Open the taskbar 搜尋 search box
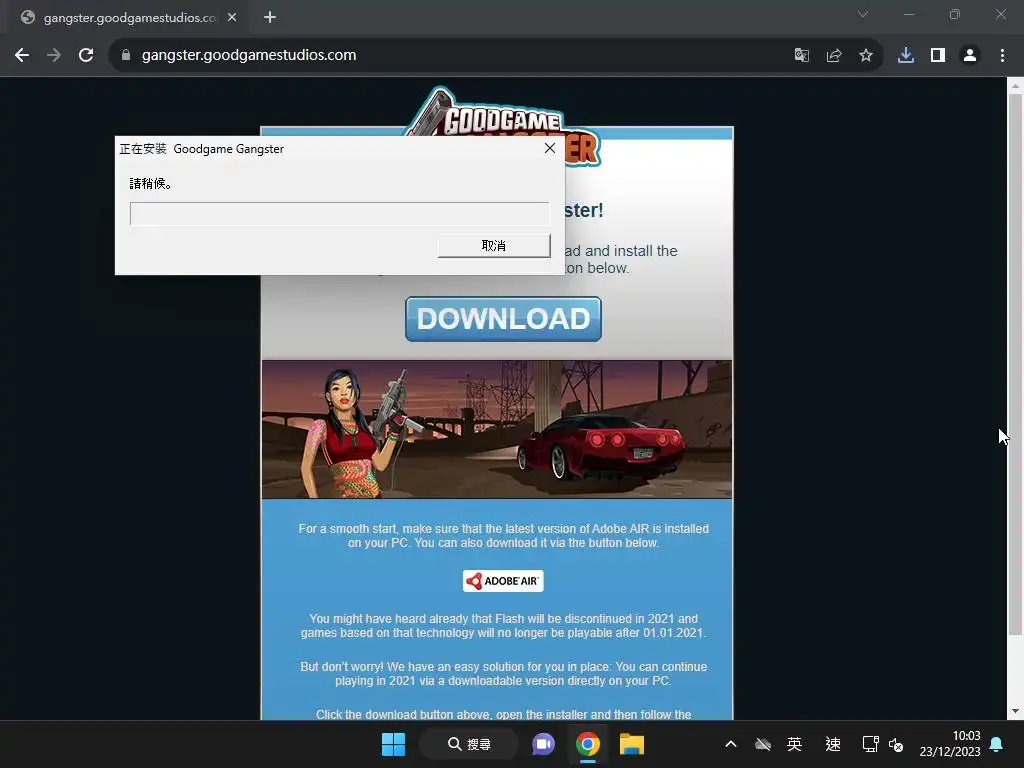The width and height of the screenshot is (1024, 768). (469, 744)
